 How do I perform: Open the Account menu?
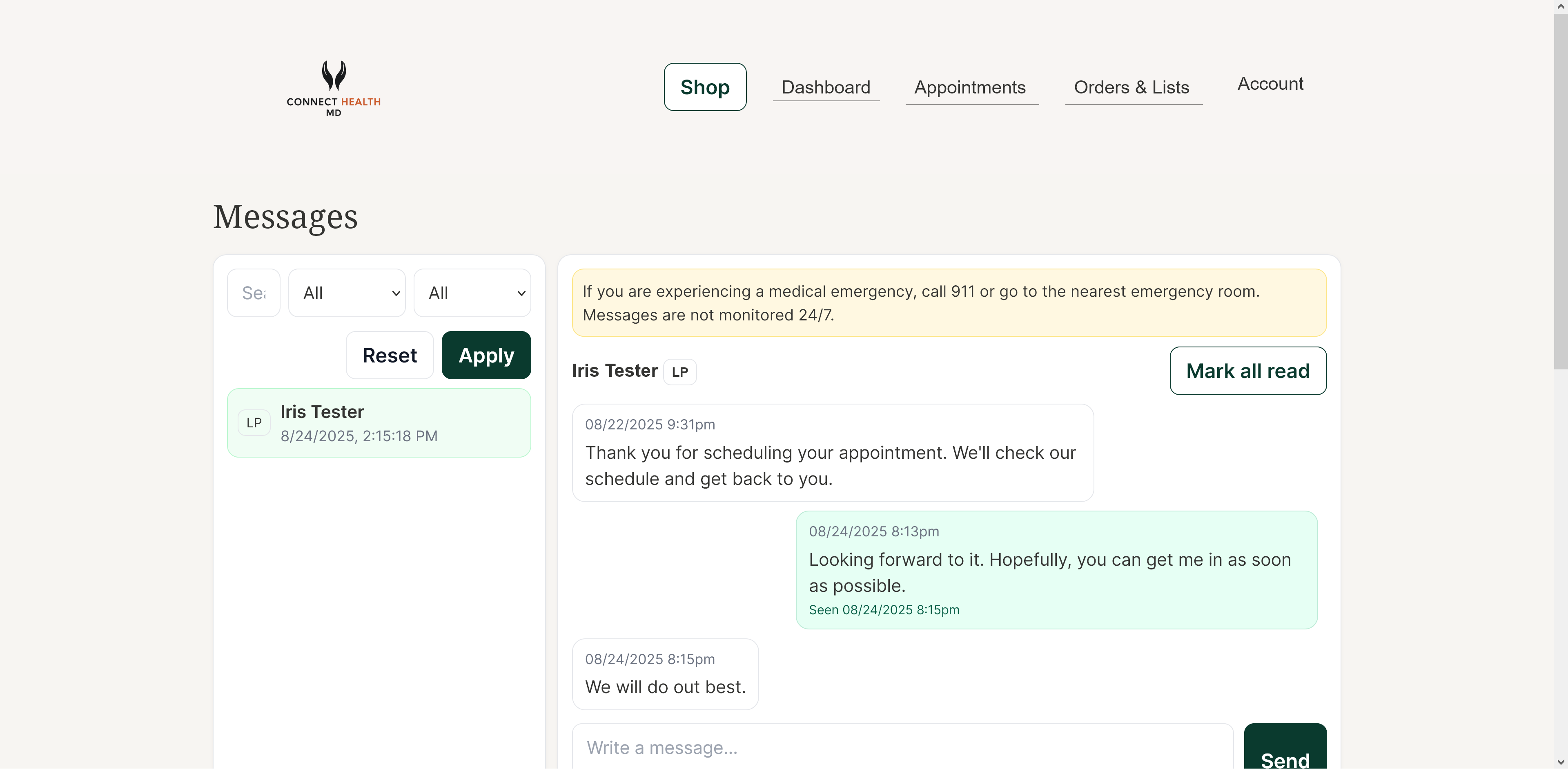pos(1269,83)
